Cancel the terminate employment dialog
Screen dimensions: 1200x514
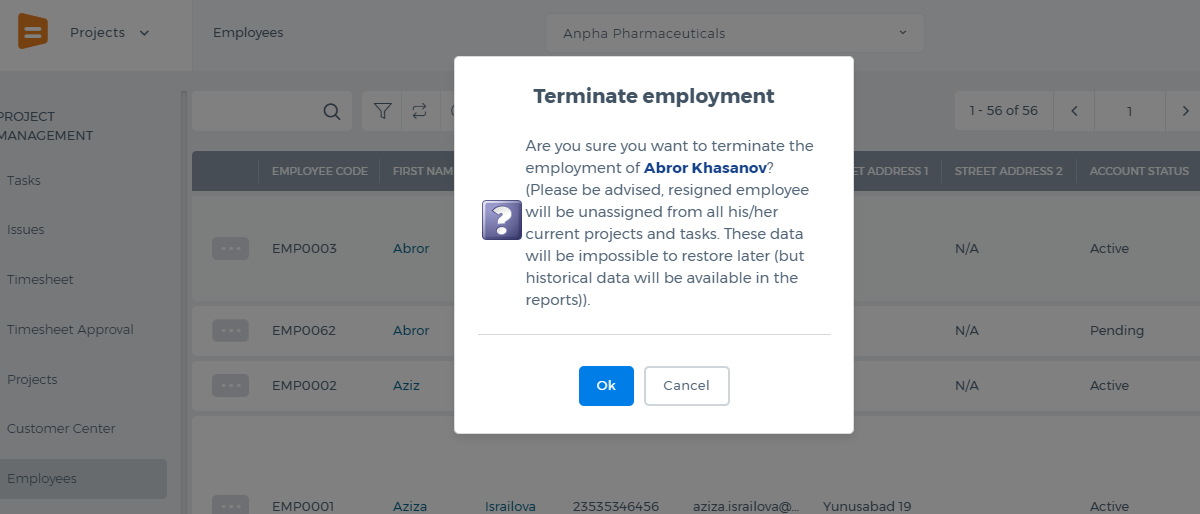point(686,386)
